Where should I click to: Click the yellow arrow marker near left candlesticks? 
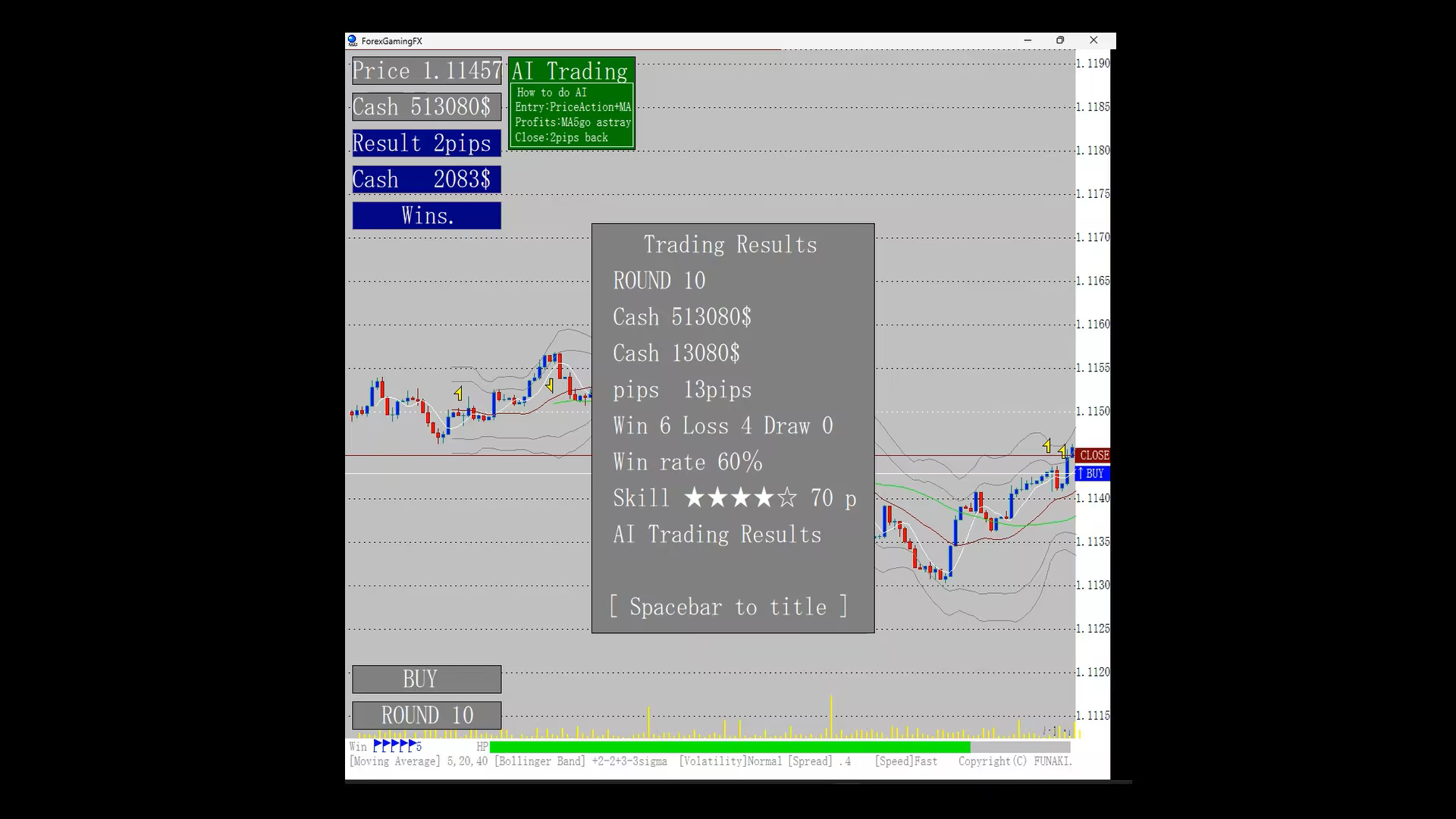(x=458, y=394)
